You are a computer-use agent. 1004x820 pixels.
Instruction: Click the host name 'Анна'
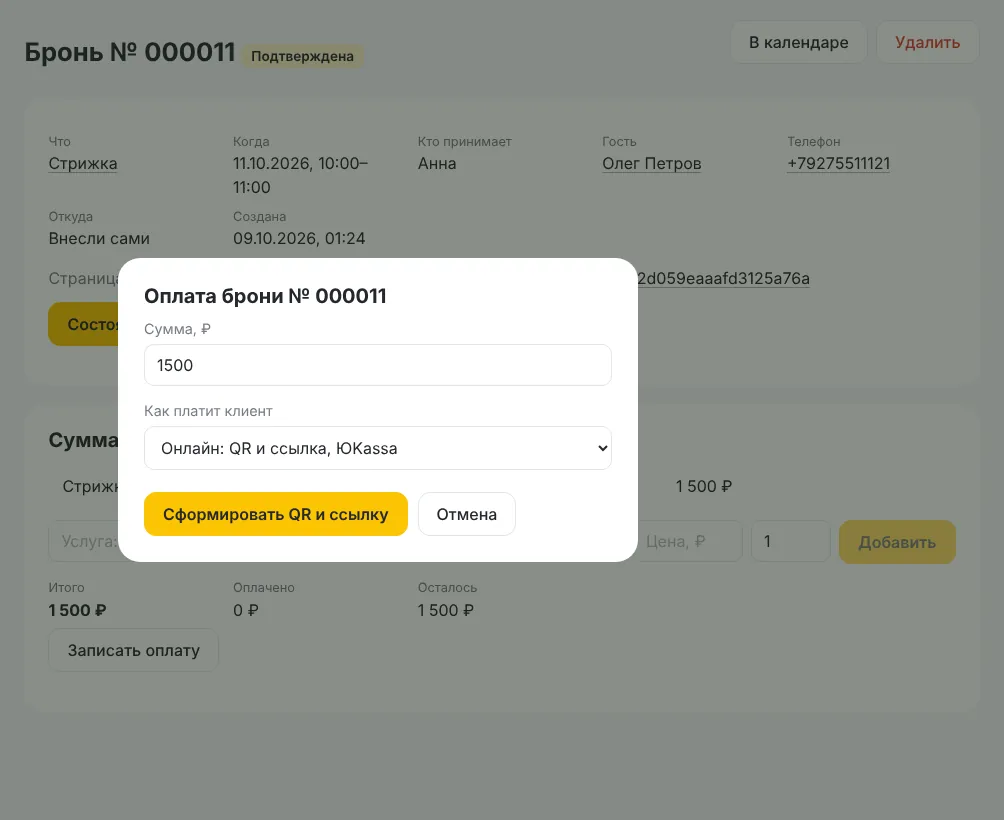tap(437, 164)
